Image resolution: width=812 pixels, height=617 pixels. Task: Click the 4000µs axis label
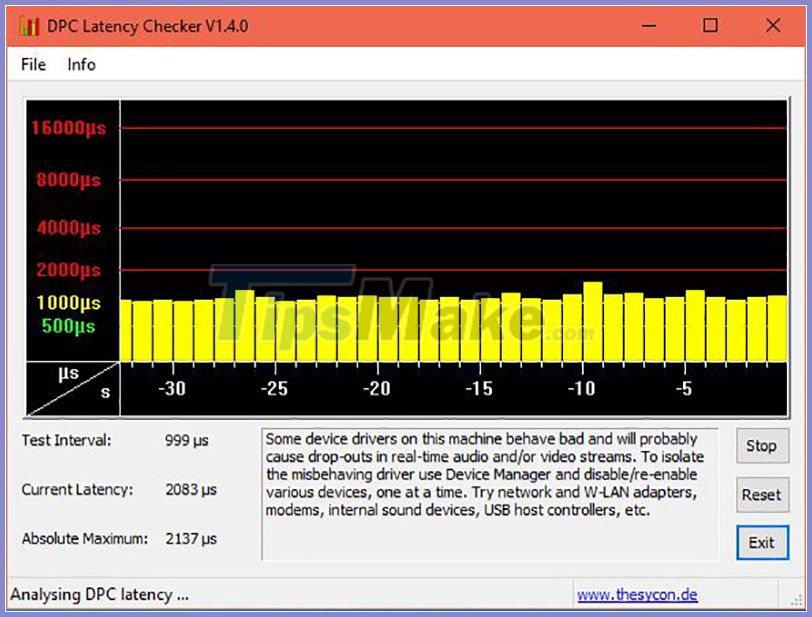coord(70,227)
